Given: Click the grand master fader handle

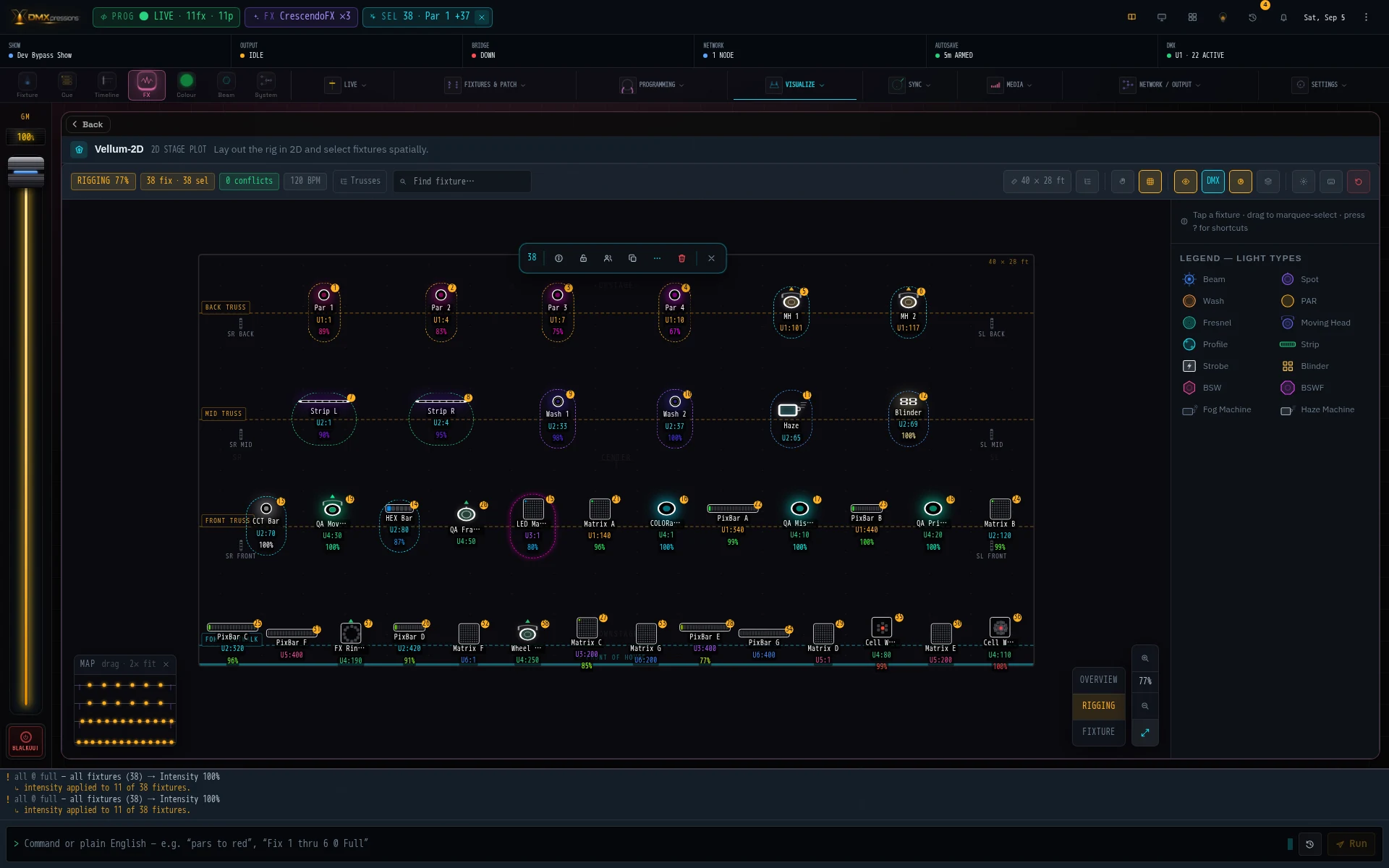Looking at the screenshot, I should (x=26, y=172).
